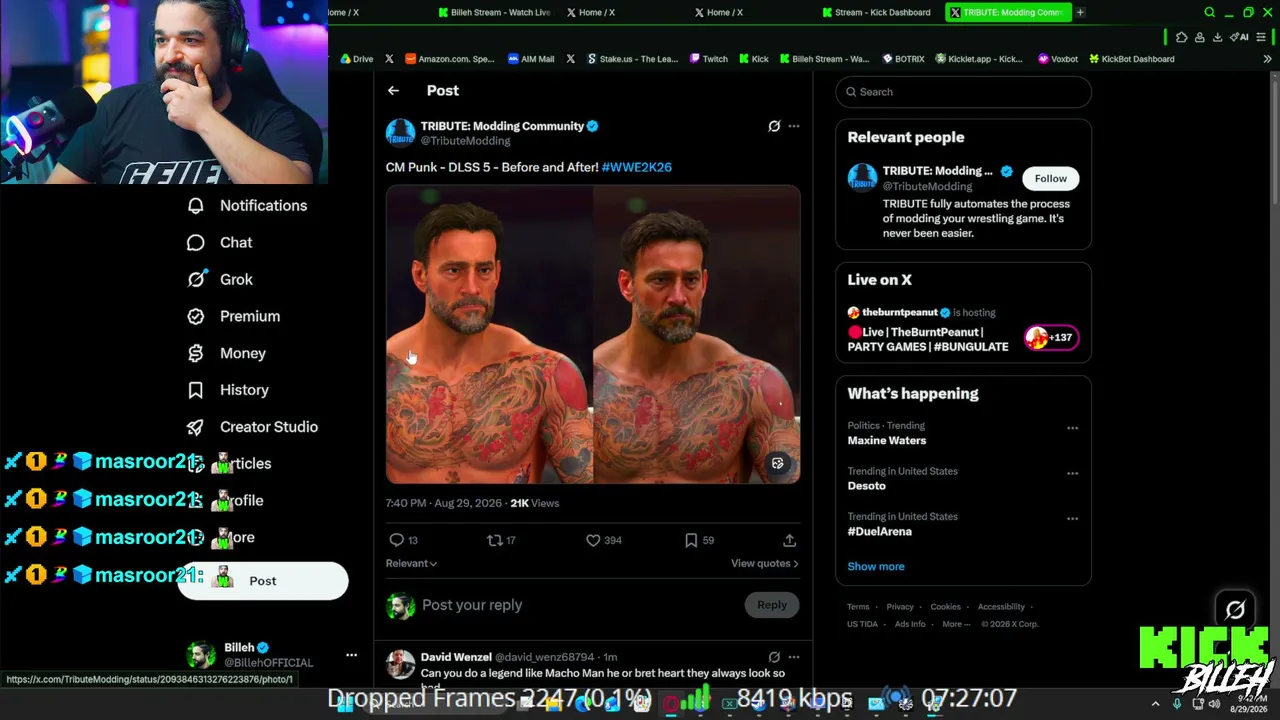Open Money in the sidebar

[227, 353]
